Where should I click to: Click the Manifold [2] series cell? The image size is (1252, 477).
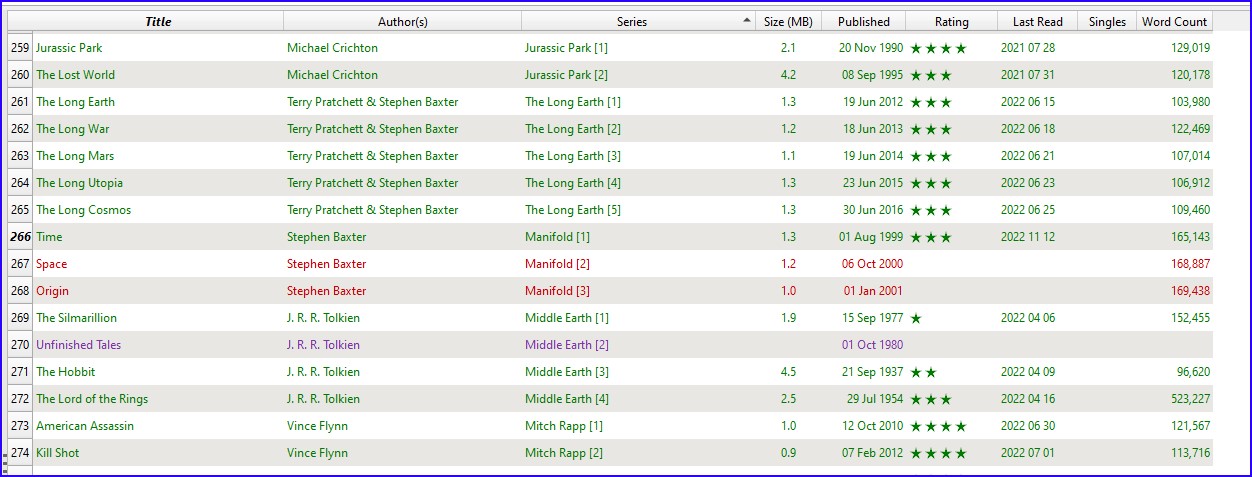pyautogui.click(x=557, y=264)
